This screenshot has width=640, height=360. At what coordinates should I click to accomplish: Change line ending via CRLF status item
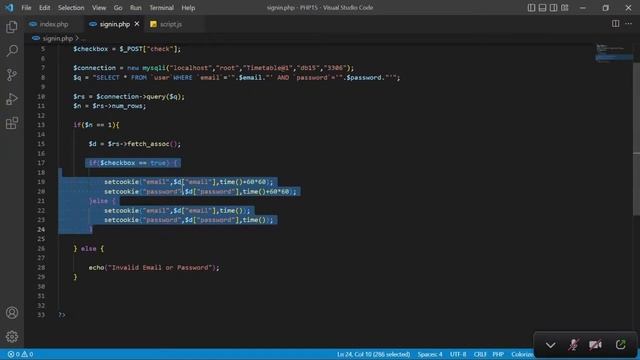click(x=480, y=354)
